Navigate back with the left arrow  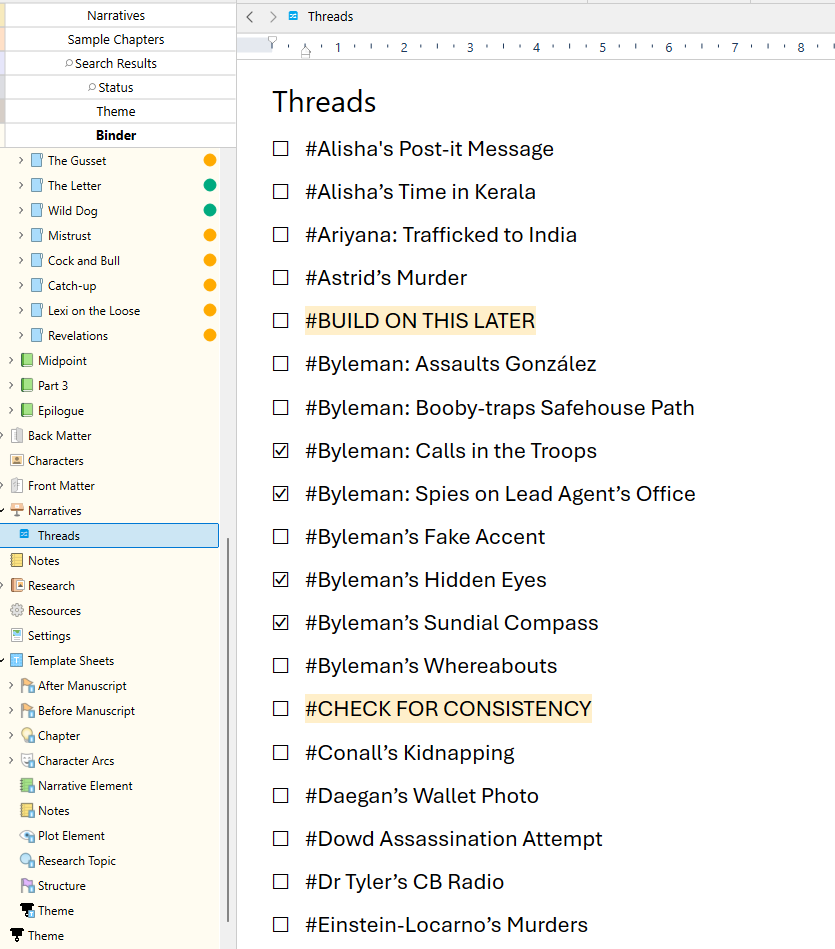tap(250, 16)
